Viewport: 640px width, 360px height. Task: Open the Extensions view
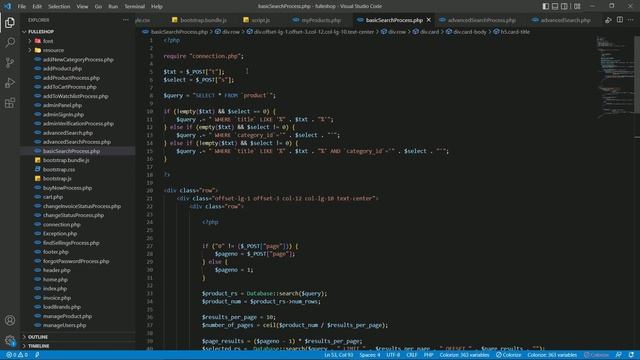tap(10, 102)
